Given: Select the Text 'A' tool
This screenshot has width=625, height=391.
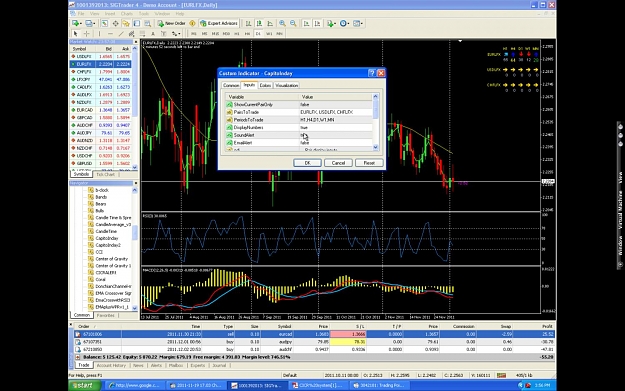Looking at the screenshot, I should (153, 34).
